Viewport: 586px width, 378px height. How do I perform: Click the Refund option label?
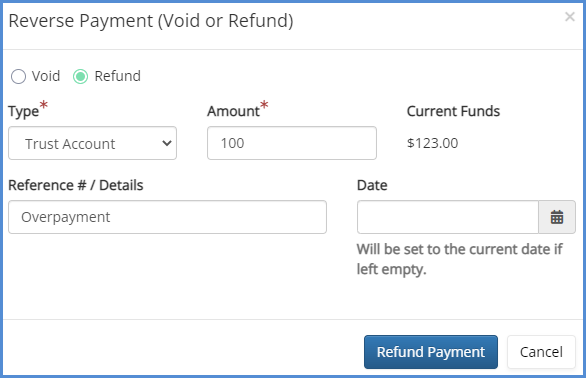point(118,76)
